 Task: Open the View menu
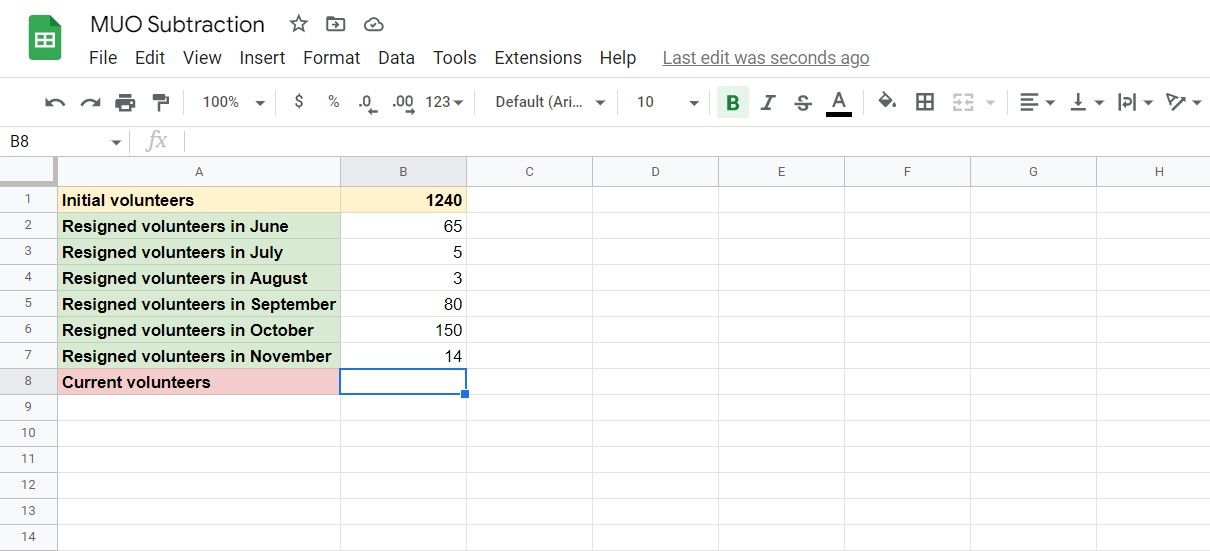pyautogui.click(x=202, y=58)
